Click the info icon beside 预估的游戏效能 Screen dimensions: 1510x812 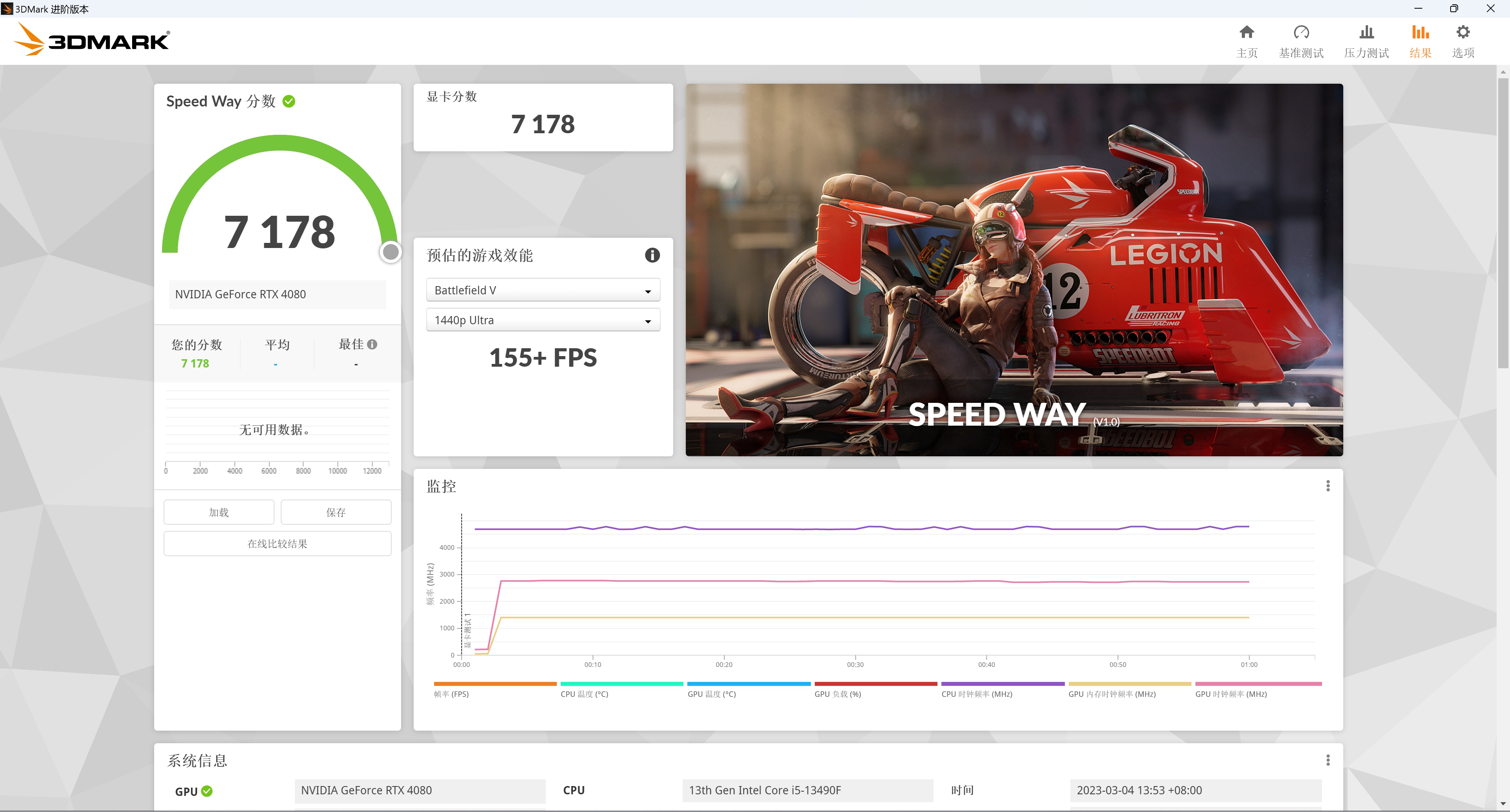click(x=652, y=255)
